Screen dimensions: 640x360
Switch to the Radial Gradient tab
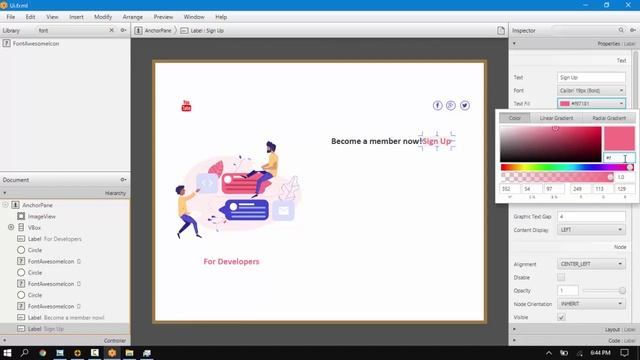(609, 118)
